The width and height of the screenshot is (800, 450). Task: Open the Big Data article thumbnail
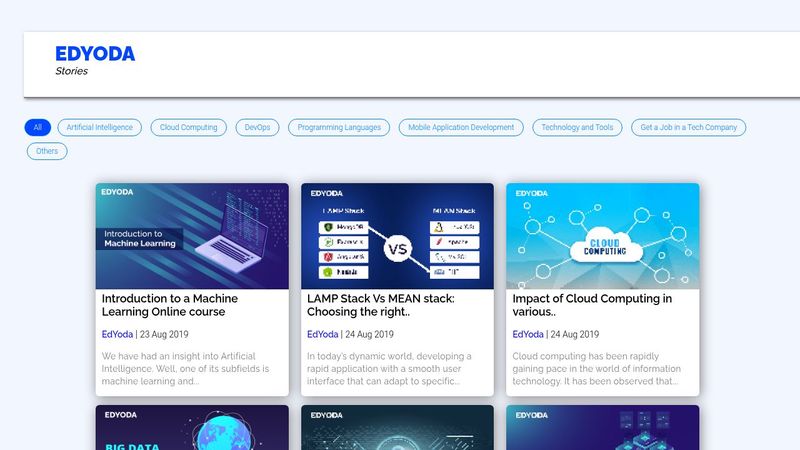(192, 428)
